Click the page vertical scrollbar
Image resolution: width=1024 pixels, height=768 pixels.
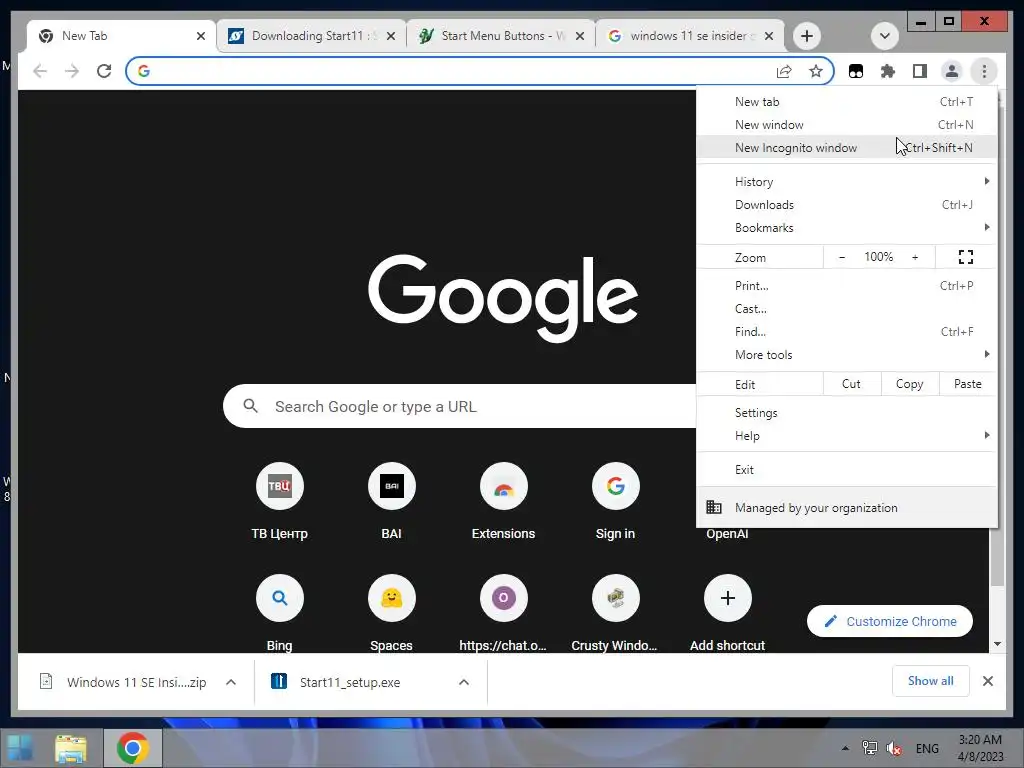coord(997,556)
